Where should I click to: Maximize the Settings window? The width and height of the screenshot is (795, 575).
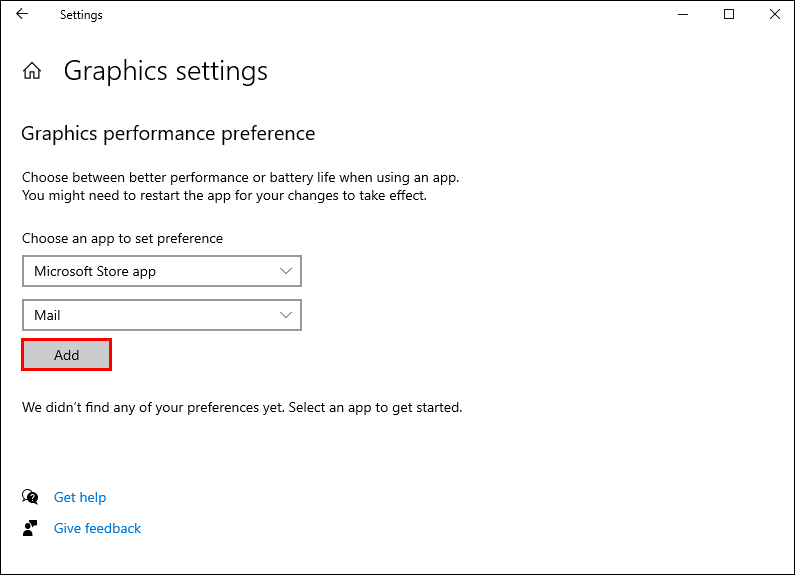(x=729, y=15)
